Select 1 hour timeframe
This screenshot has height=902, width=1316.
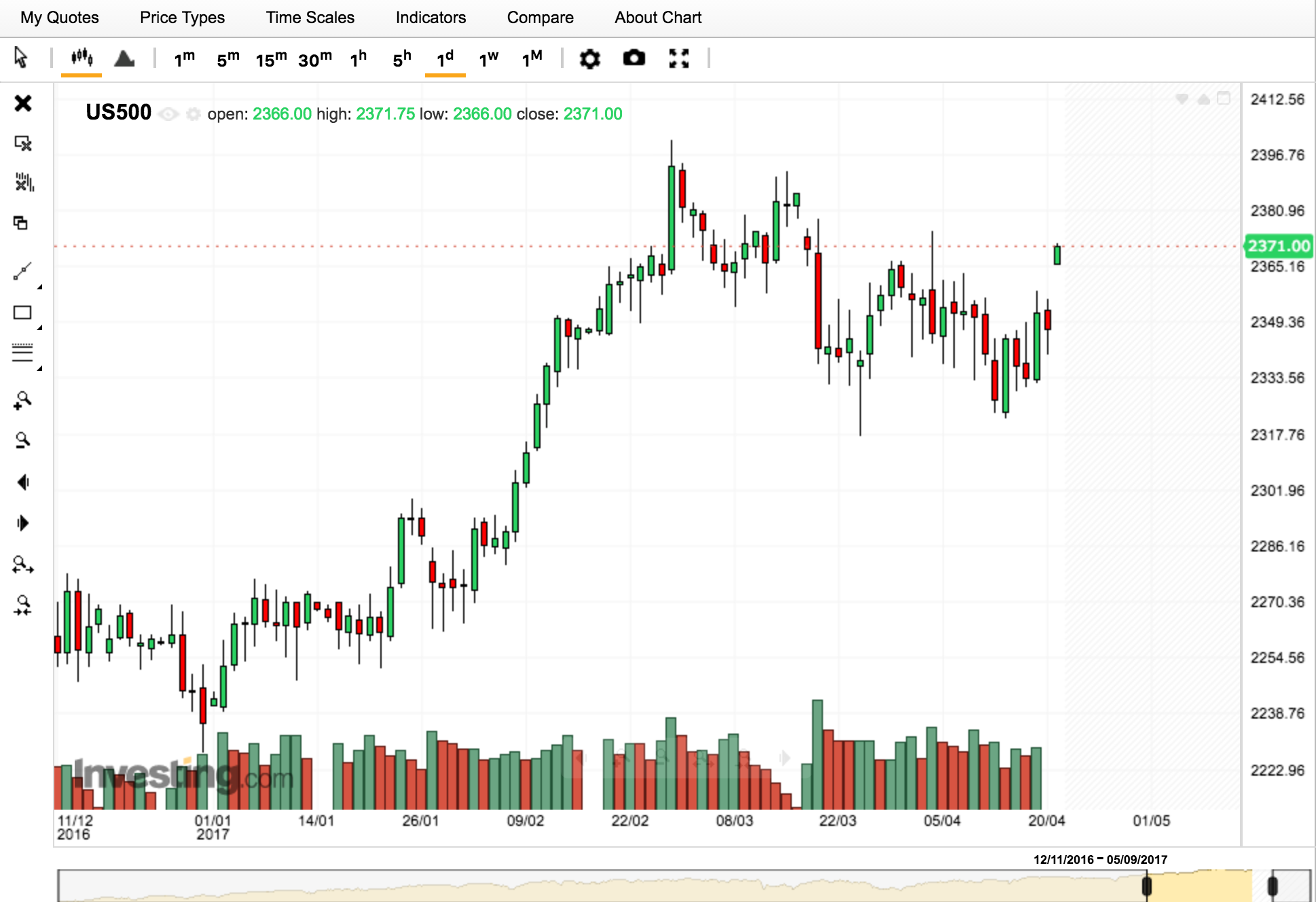tap(358, 58)
